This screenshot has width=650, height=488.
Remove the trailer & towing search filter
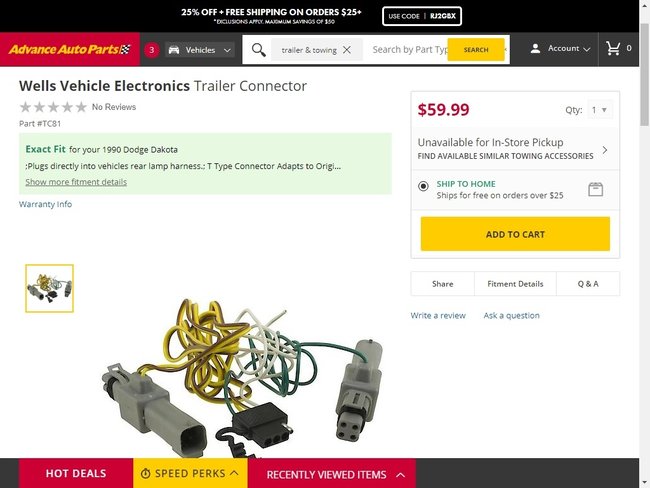pos(347,49)
